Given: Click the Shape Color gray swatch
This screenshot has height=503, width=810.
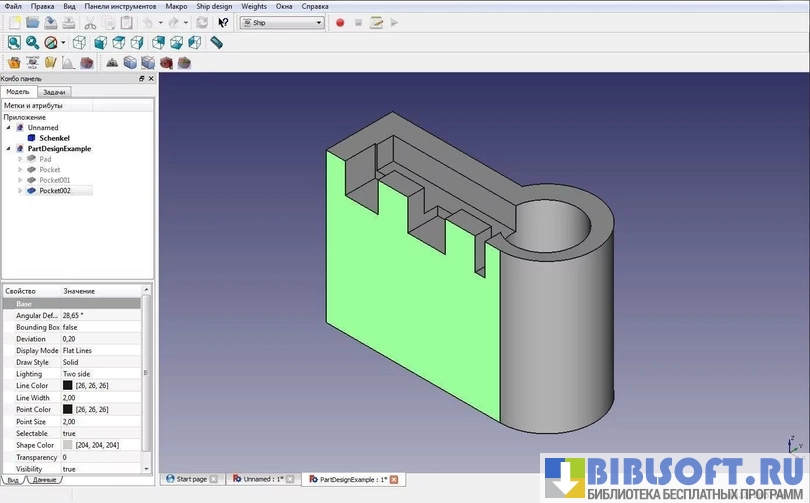Looking at the screenshot, I should [67, 444].
